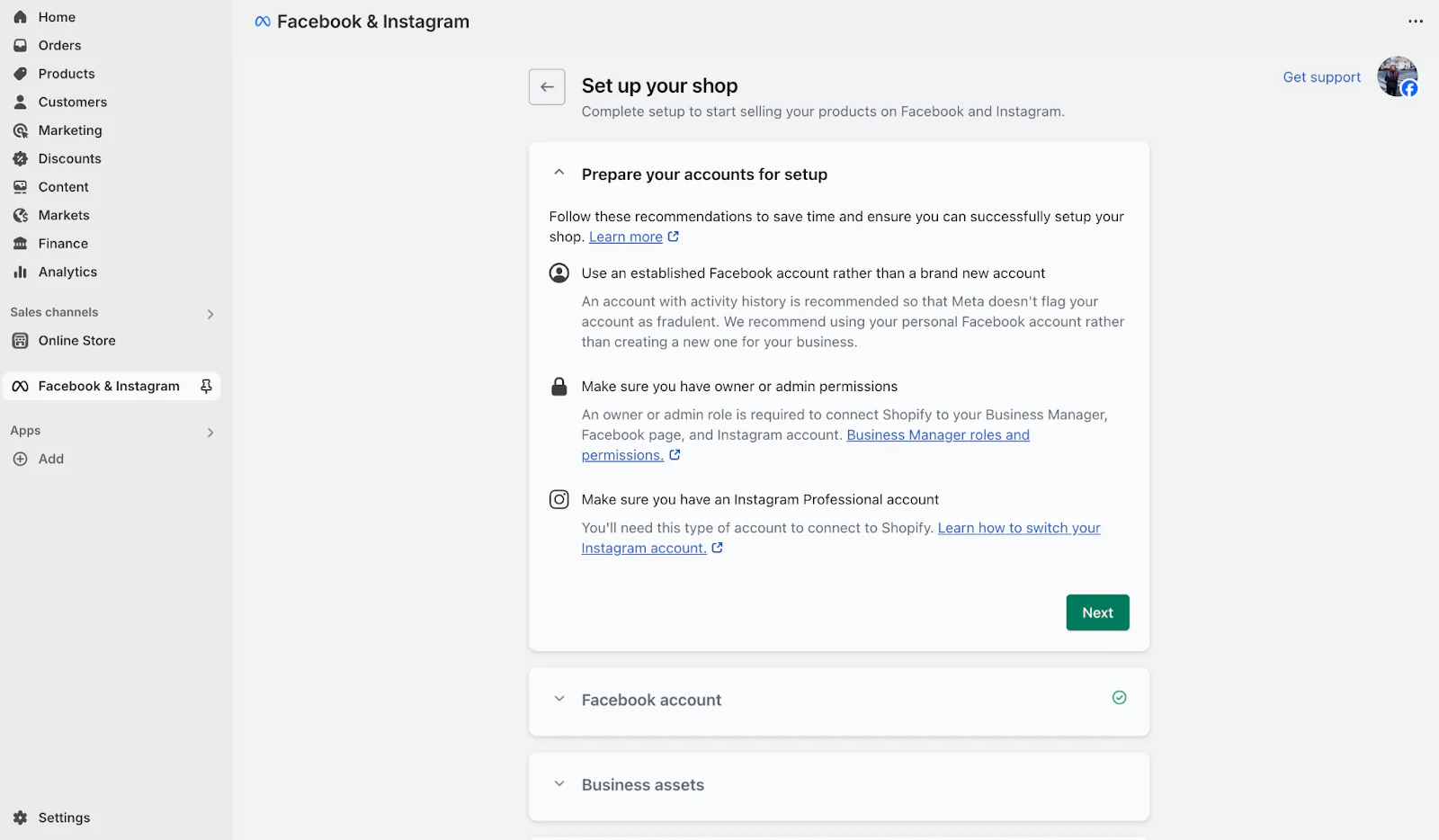The image size is (1439, 840).
Task: Open Discounts in the sidebar
Action: click(69, 158)
